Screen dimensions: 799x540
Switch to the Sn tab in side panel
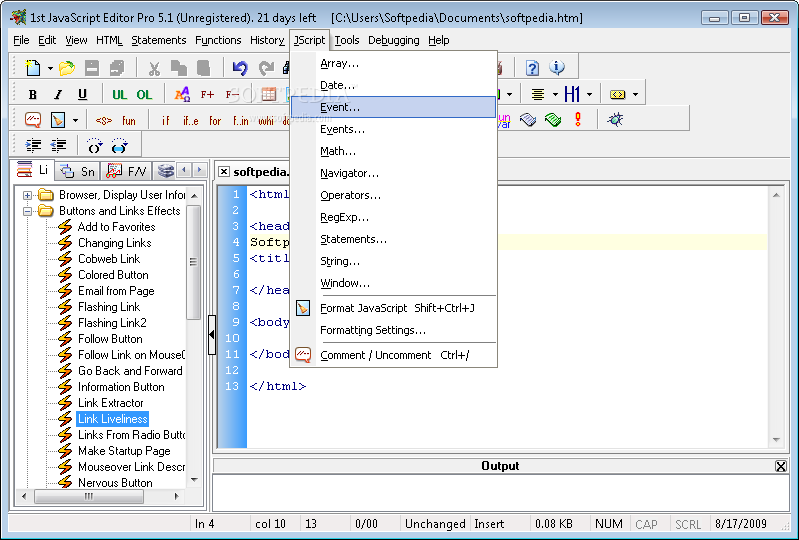pyautogui.click(x=78, y=171)
